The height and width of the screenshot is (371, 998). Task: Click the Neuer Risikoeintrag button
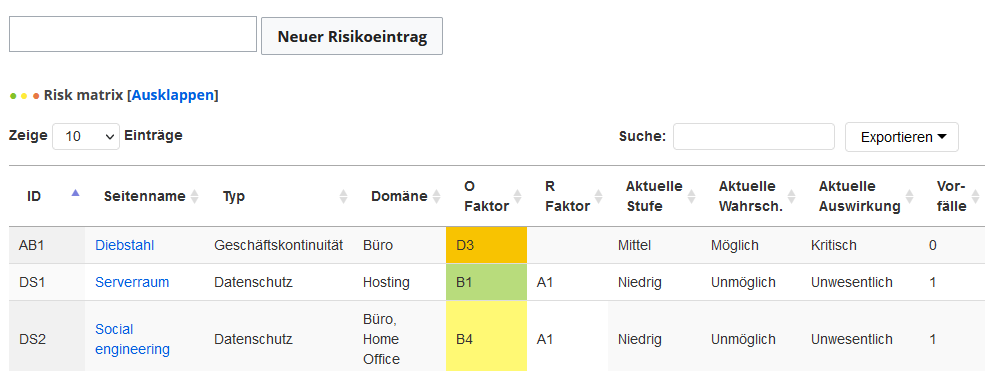tap(352, 36)
